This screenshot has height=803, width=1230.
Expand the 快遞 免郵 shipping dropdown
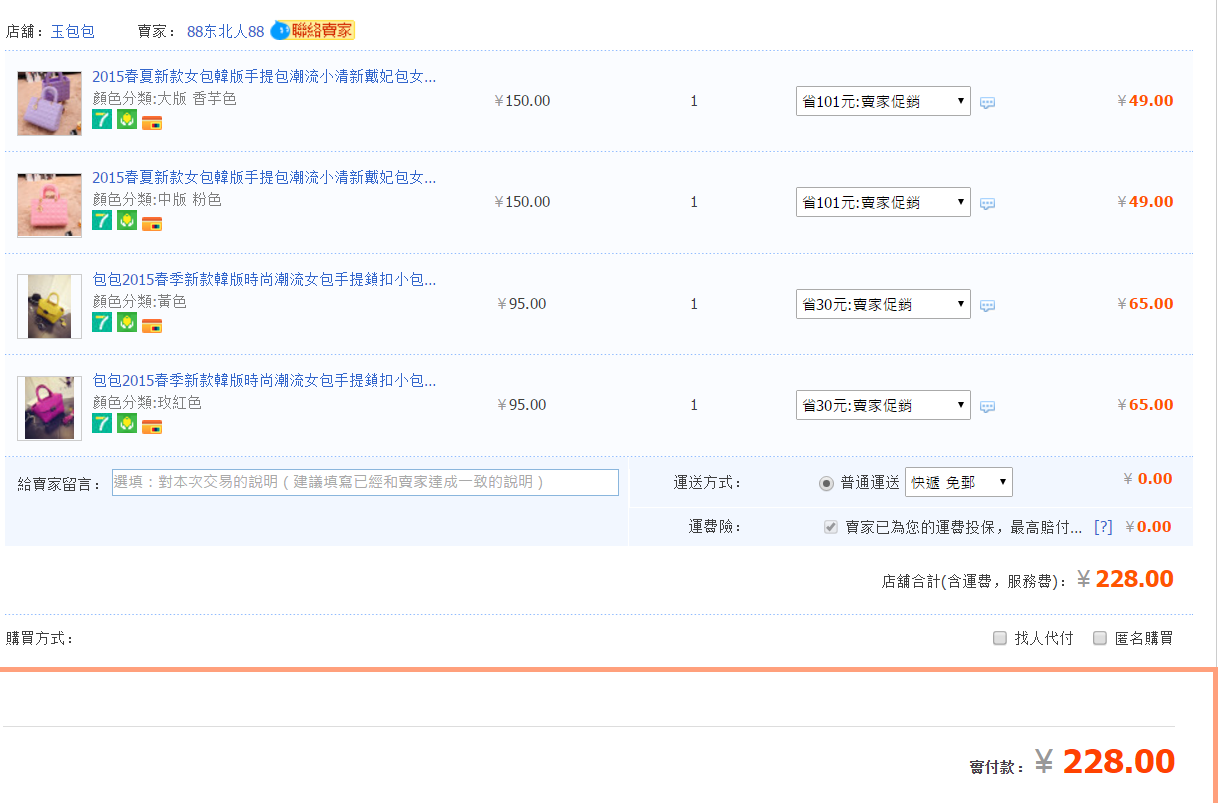pos(958,482)
